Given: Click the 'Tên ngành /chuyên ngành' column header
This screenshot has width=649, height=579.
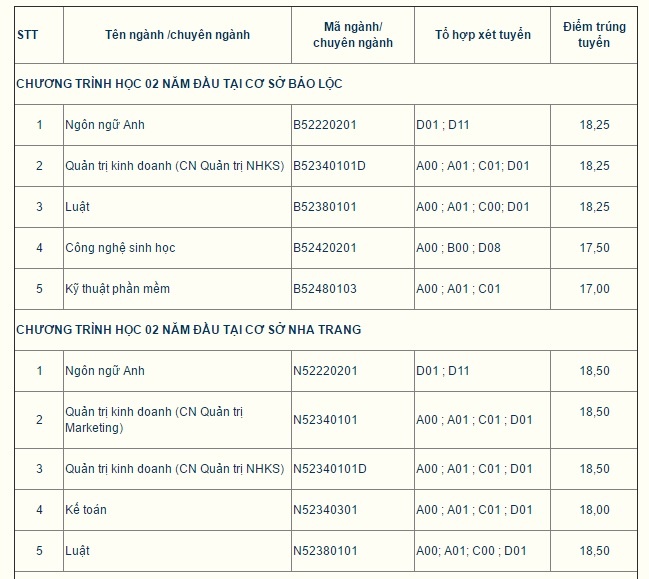Looking at the screenshot, I should [177, 35].
